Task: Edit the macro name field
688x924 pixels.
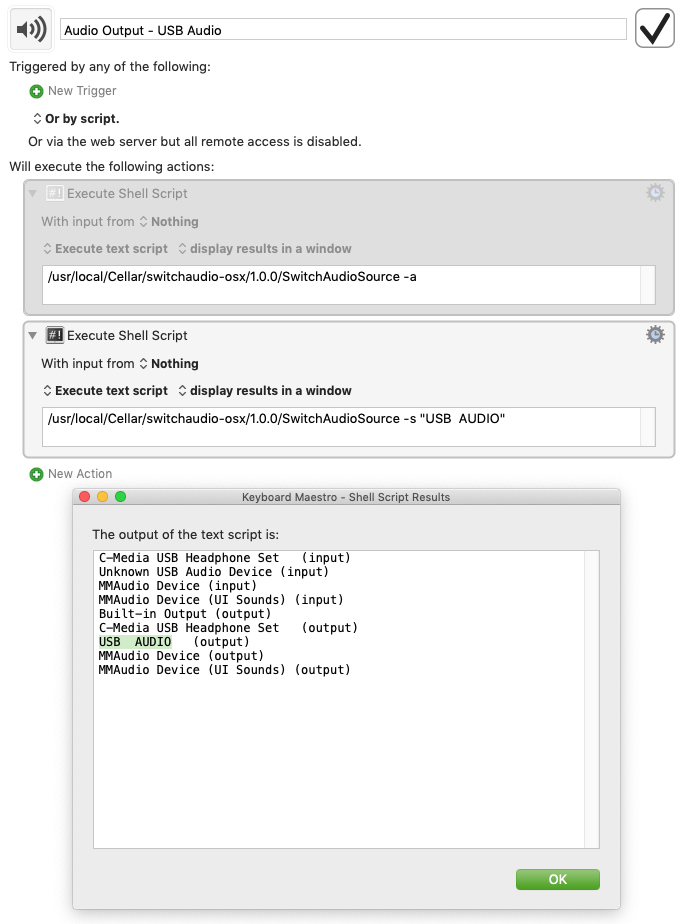Action: coord(343,30)
